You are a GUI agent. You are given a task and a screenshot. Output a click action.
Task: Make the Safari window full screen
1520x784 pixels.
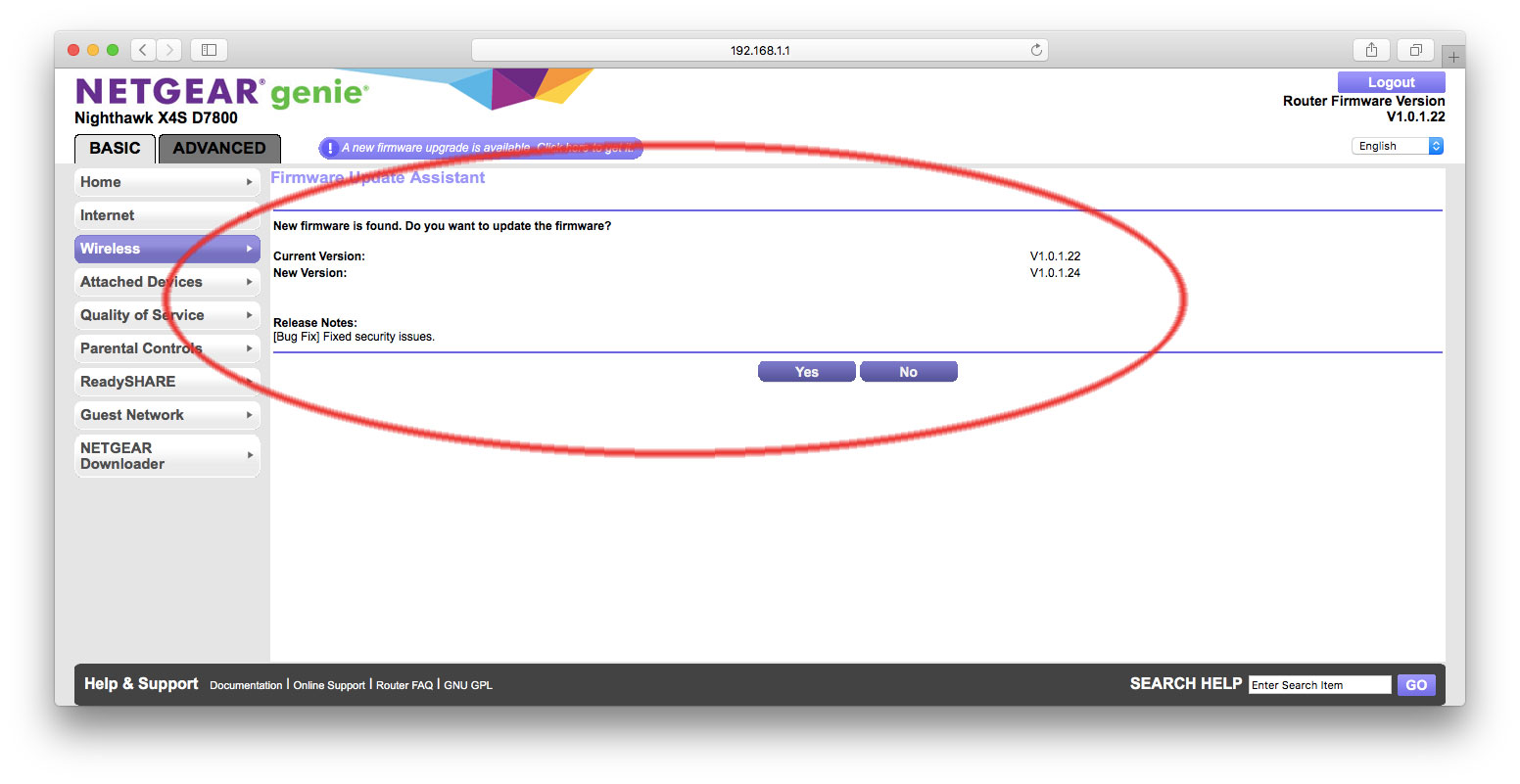click(x=113, y=50)
